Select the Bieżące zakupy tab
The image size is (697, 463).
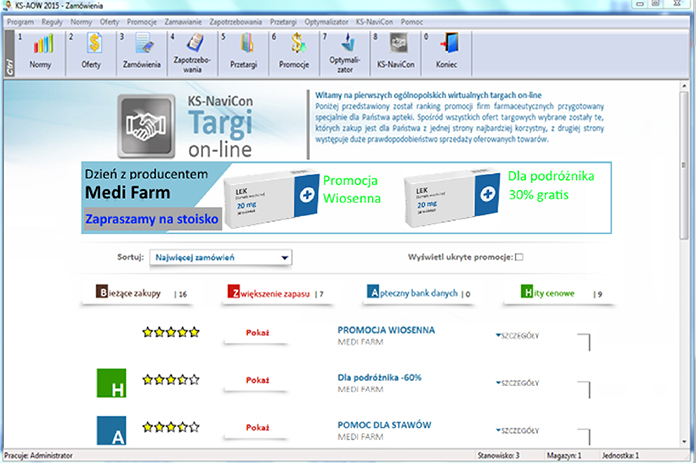pyautogui.click(x=137, y=293)
